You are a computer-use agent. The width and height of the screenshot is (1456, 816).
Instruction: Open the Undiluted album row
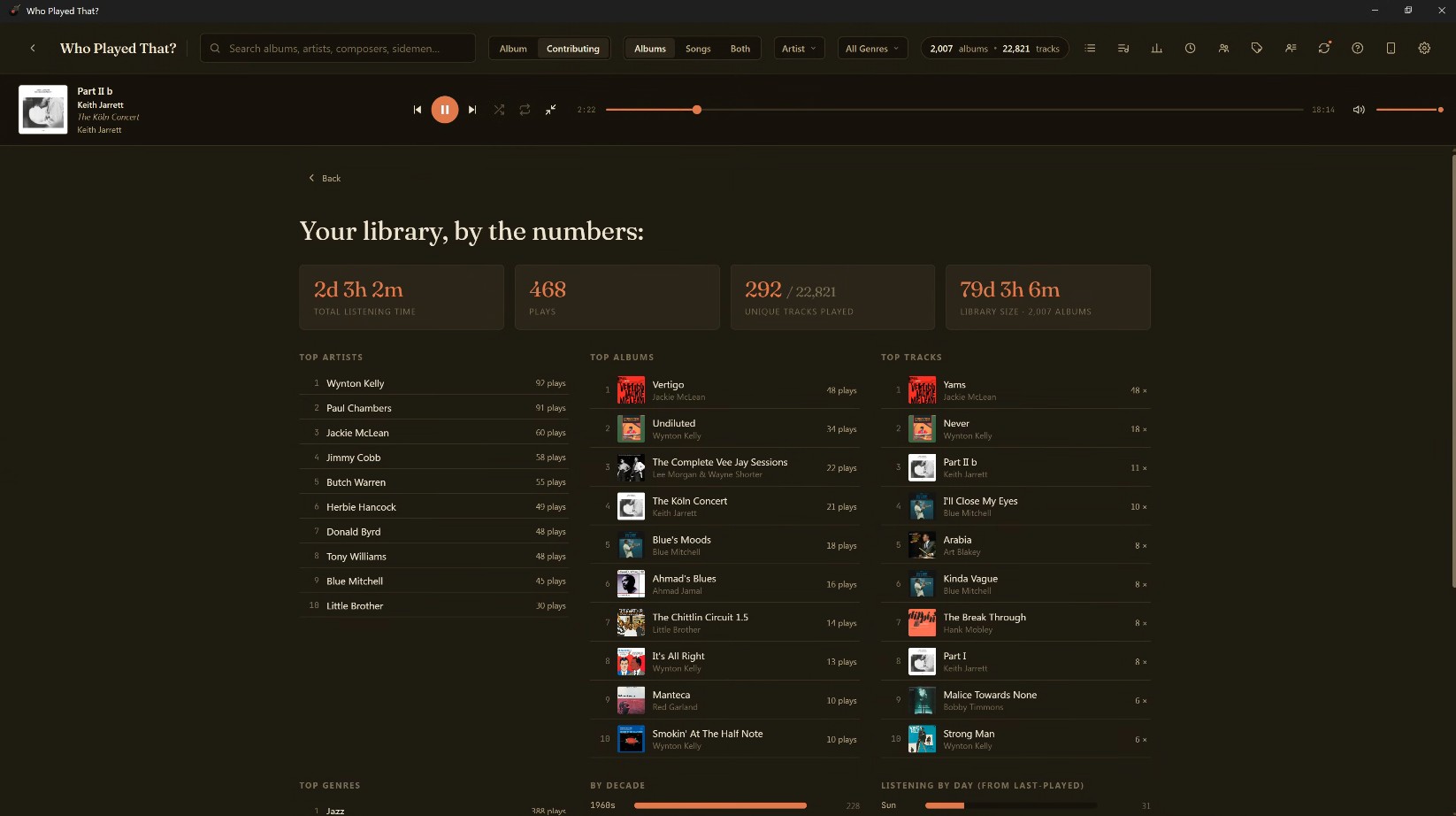click(x=725, y=429)
